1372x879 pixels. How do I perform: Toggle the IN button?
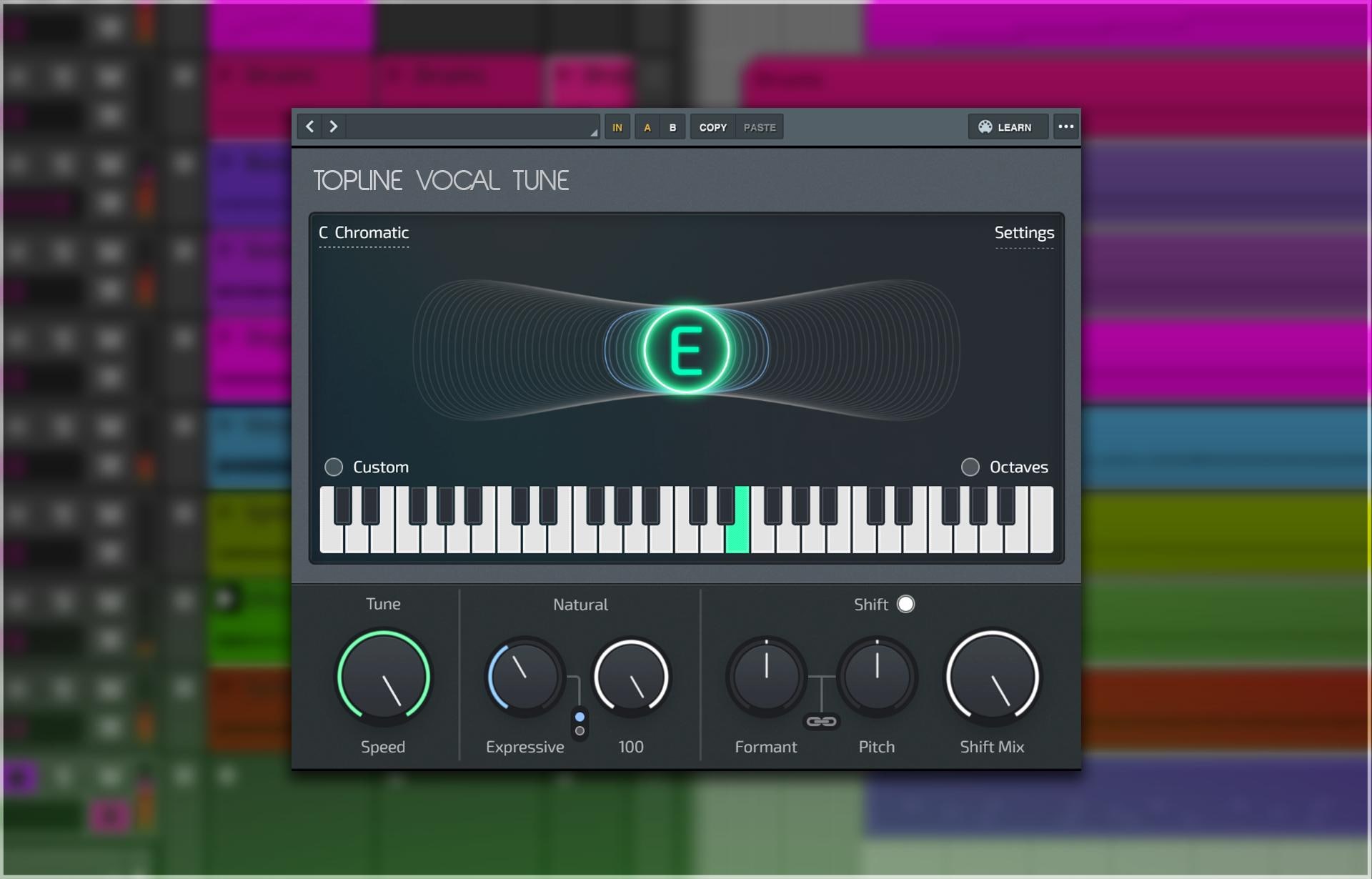pos(617,127)
